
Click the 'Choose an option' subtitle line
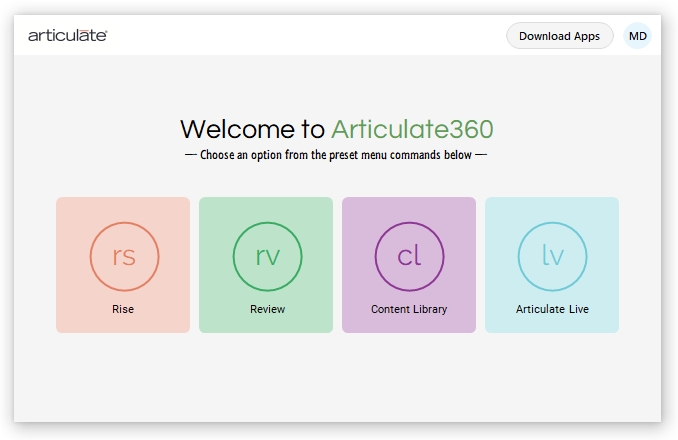(x=336, y=155)
